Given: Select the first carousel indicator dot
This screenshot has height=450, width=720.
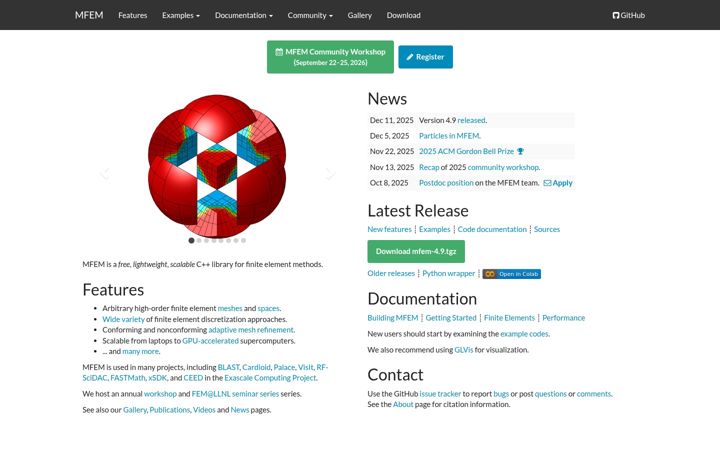Looking at the screenshot, I should pos(191,240).
